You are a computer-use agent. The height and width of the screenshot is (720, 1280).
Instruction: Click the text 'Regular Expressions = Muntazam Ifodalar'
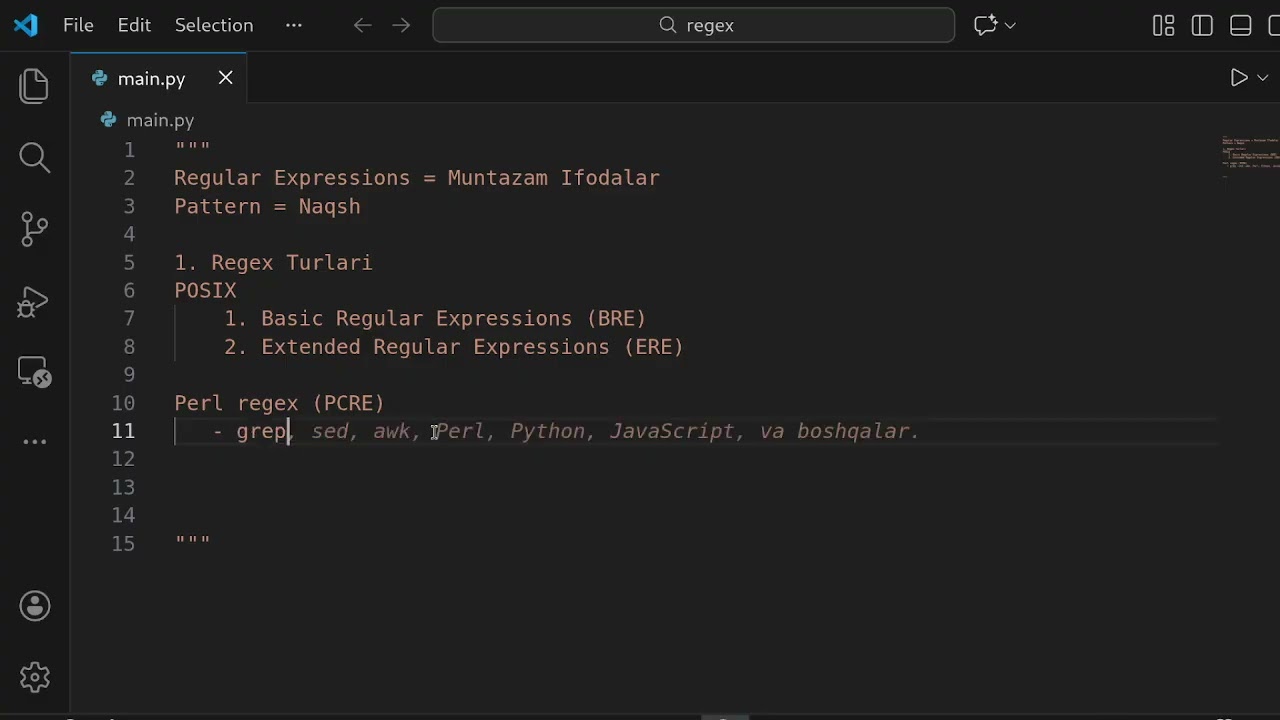click(417, 178)
